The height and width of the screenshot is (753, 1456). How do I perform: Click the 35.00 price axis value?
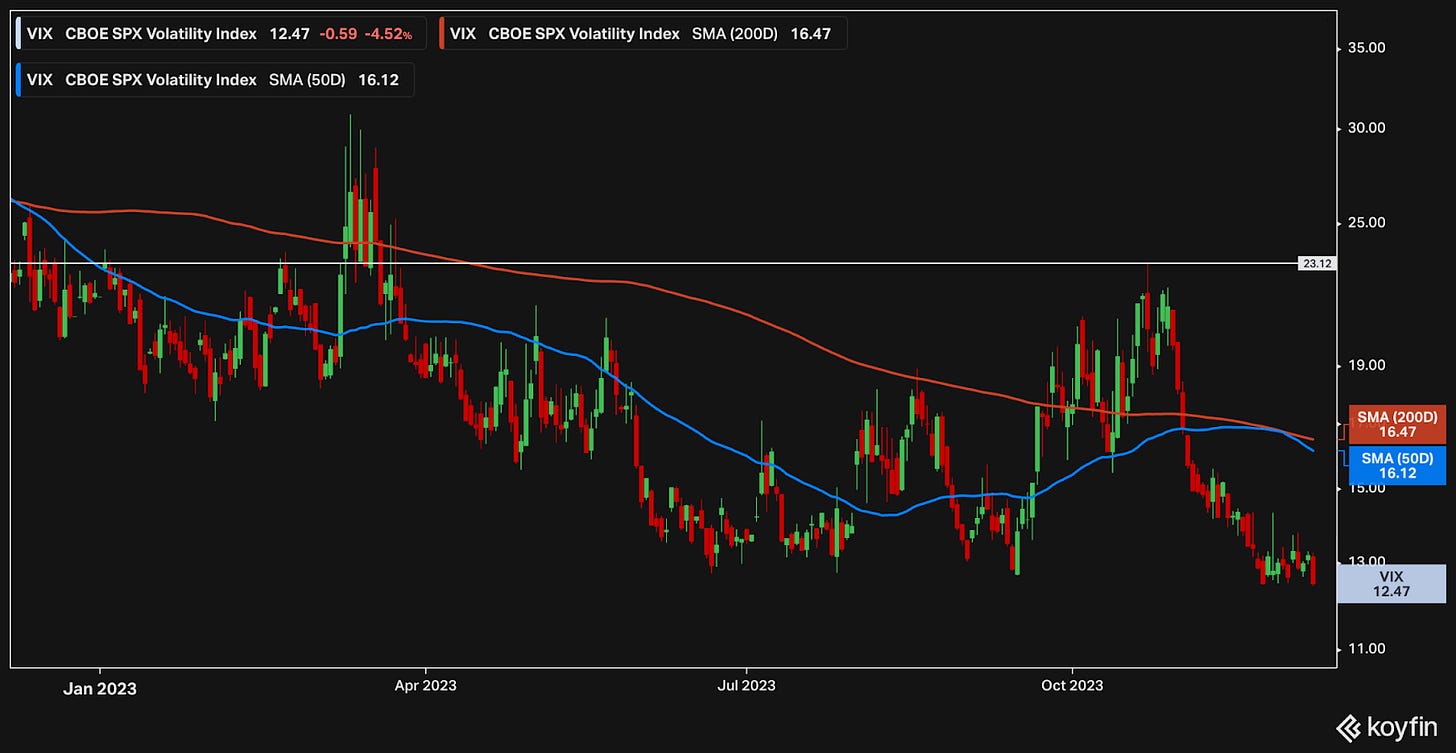(1368, 48)
